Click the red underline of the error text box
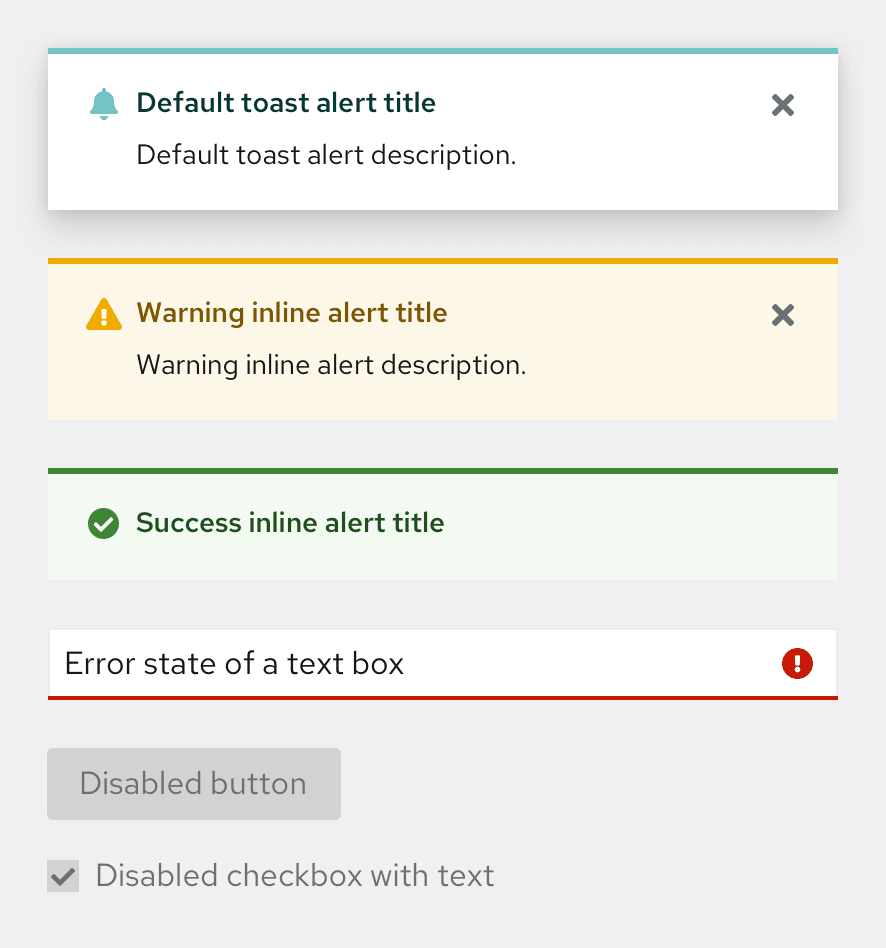886x948 pixels. pos(442,698)
